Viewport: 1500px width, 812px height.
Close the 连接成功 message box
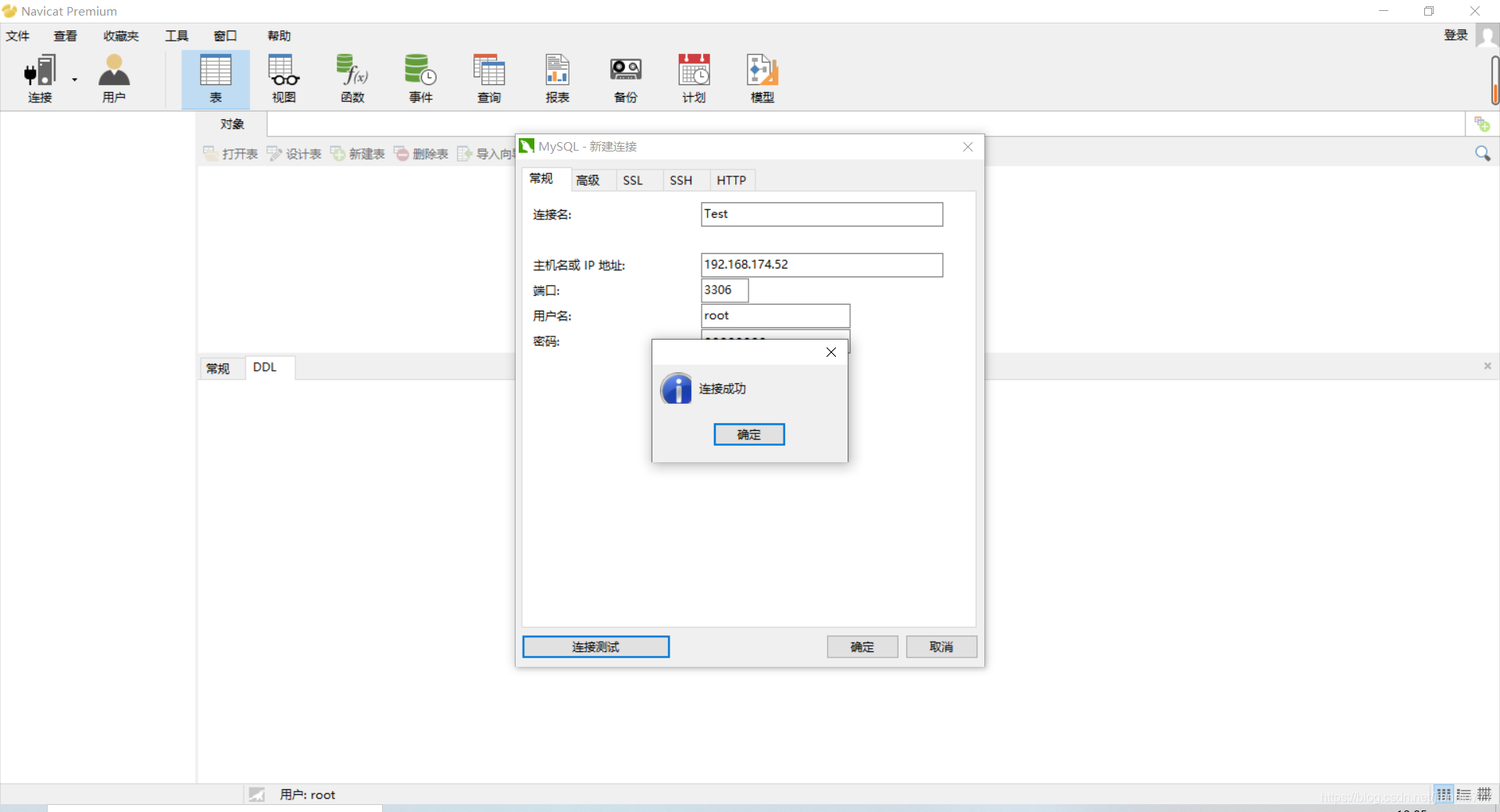click(831, 352)
